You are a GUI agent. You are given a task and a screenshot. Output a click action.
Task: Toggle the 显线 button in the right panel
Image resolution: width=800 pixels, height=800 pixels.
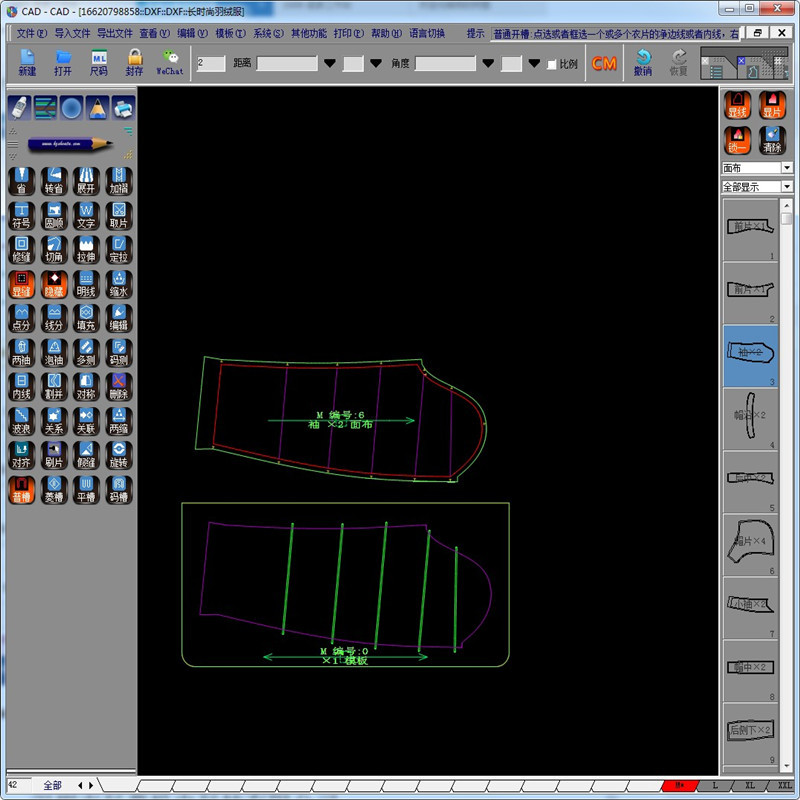pyautogui.click(x=737, y=105)
